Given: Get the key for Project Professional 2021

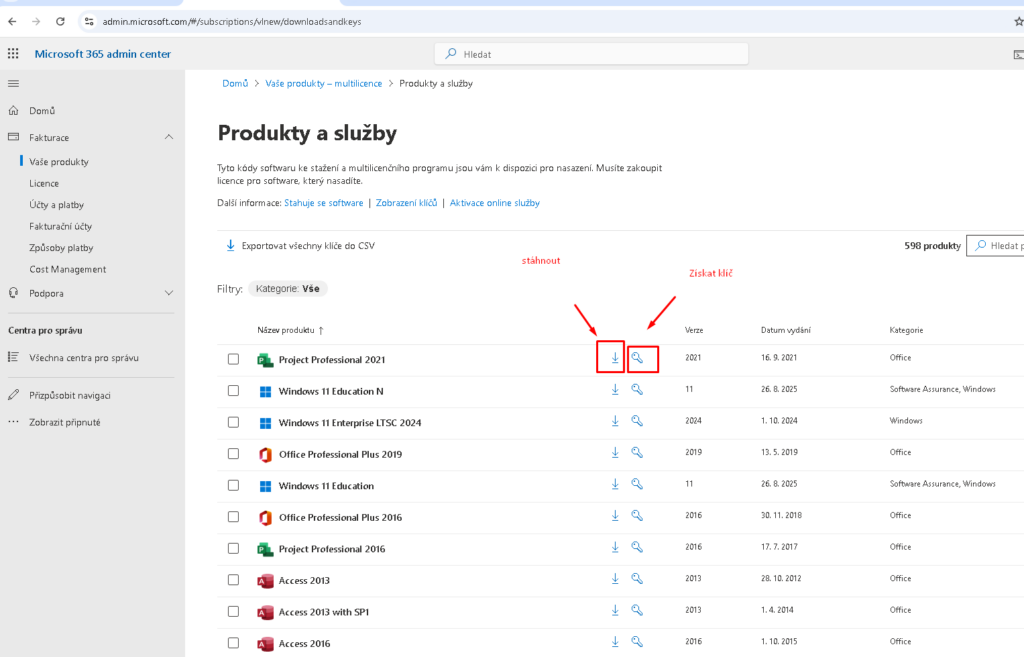Looking at the screenshot, I should pos(637,358).
